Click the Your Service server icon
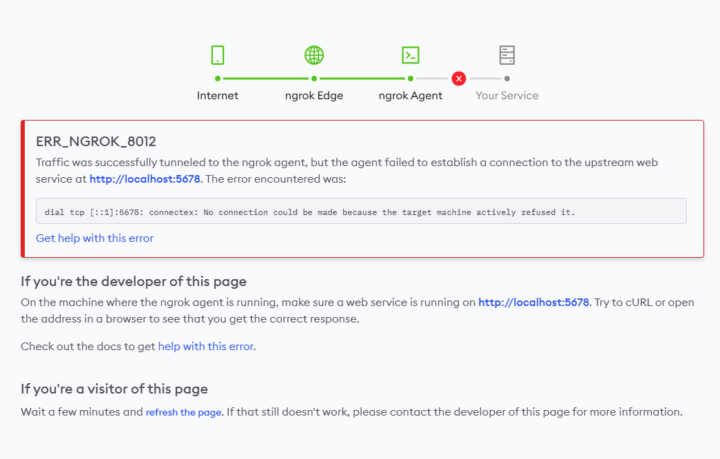This screenshot has width=720, height=459. [x=507, y=55]
